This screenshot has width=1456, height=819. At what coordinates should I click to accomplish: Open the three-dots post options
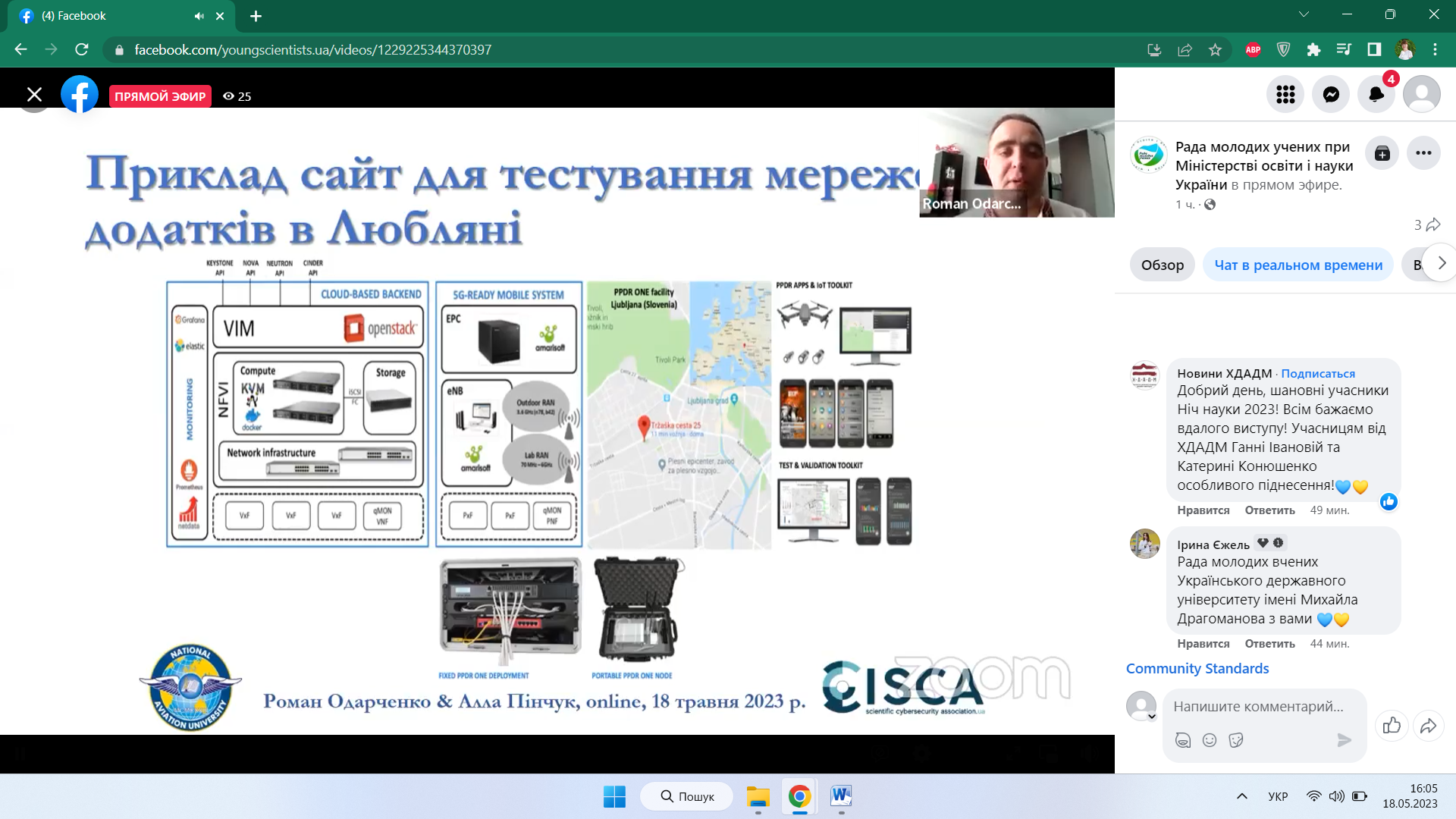click(1423, 154)
